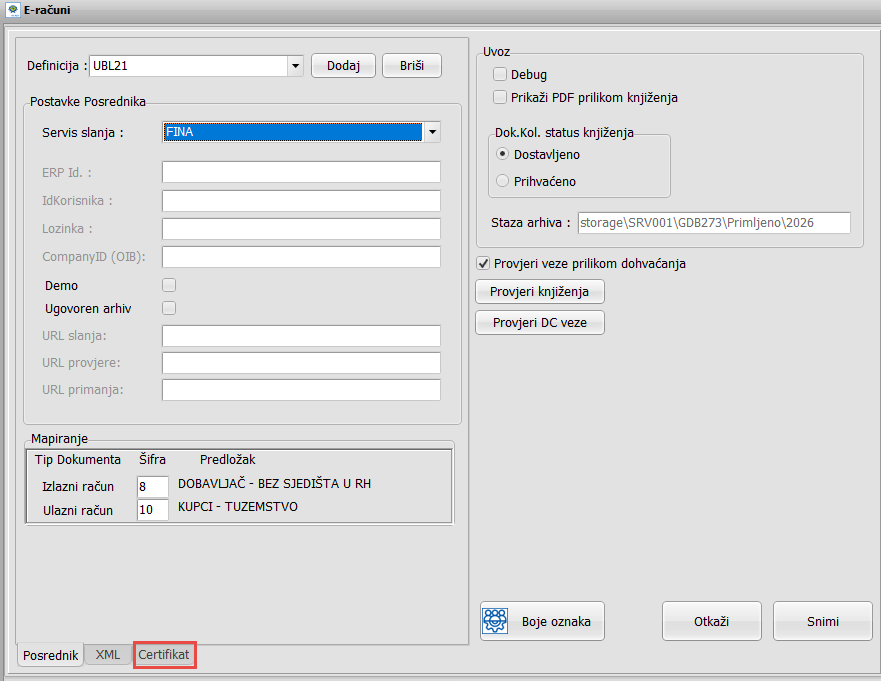881x681 pixels.
Task: Click the Dodaj button
Action: 343,66
